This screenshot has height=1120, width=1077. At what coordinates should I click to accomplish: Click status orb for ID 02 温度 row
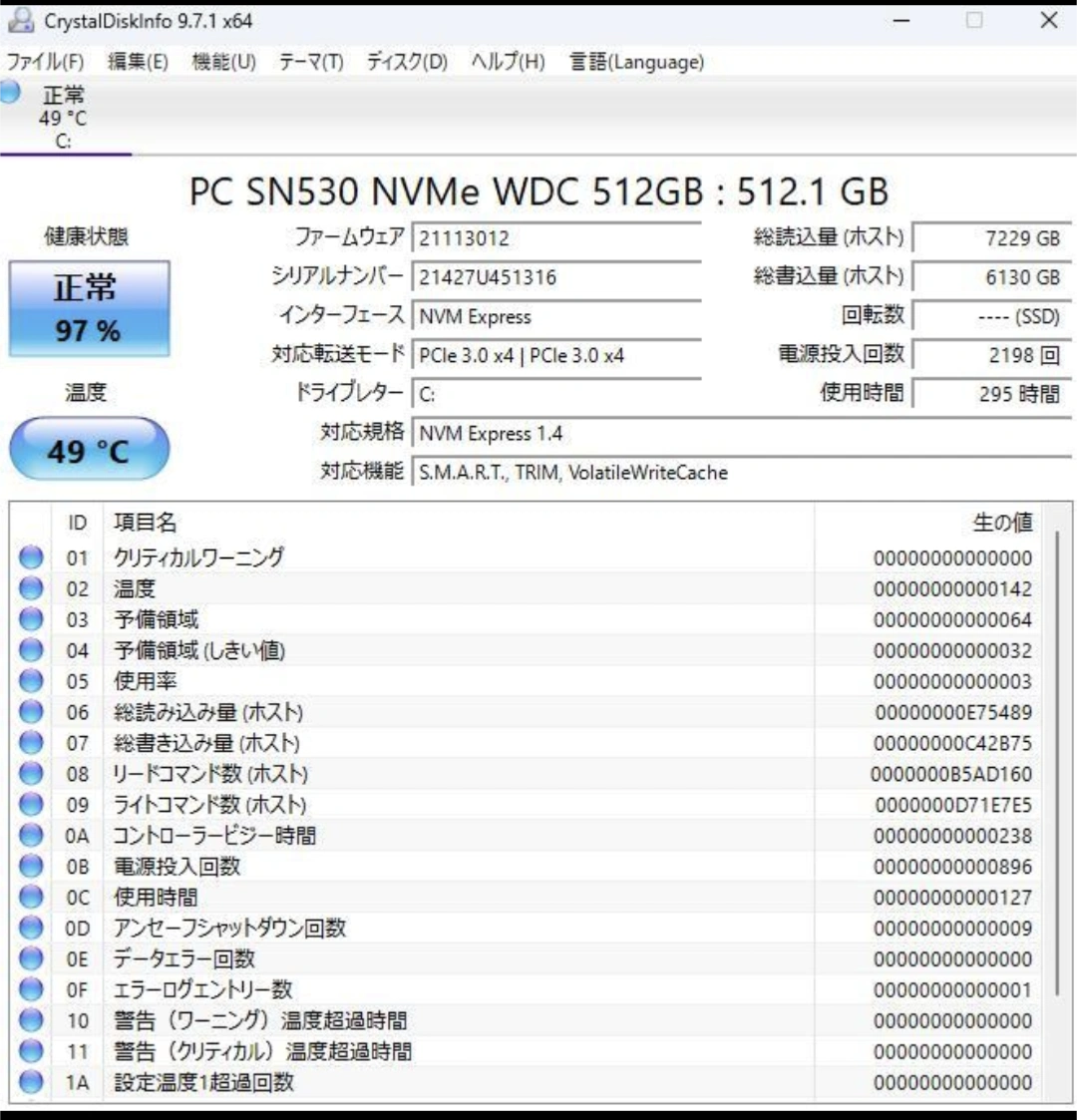(31, 587)
